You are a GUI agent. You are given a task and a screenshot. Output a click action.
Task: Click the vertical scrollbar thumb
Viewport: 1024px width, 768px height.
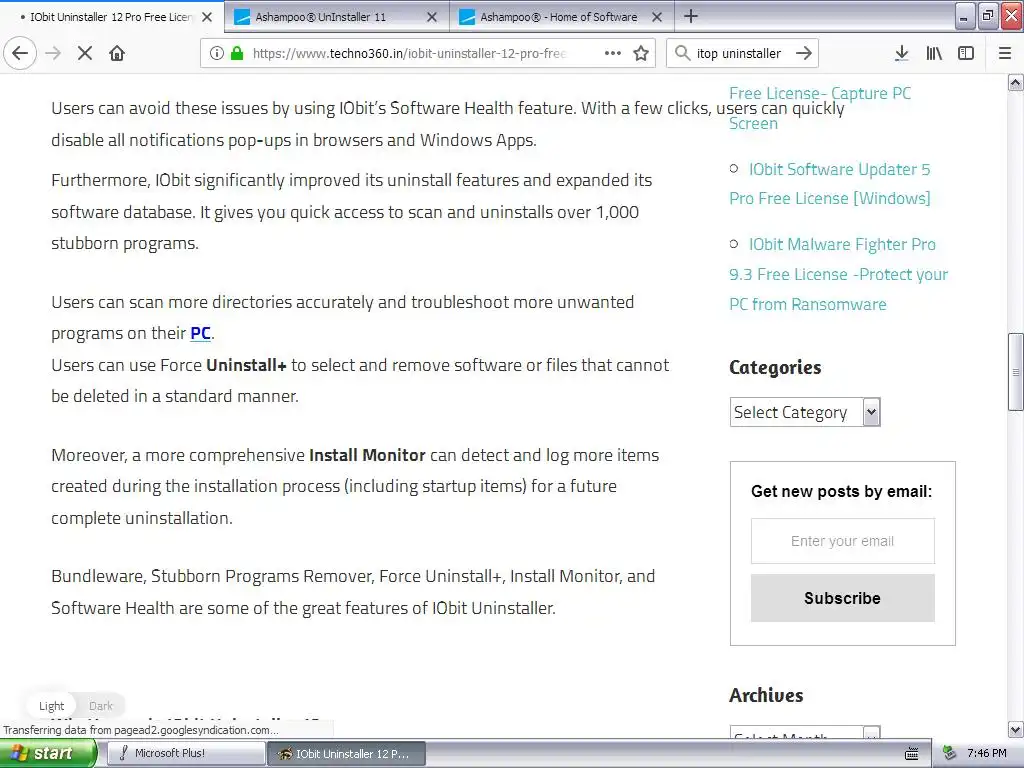[x=1016, y=372]
